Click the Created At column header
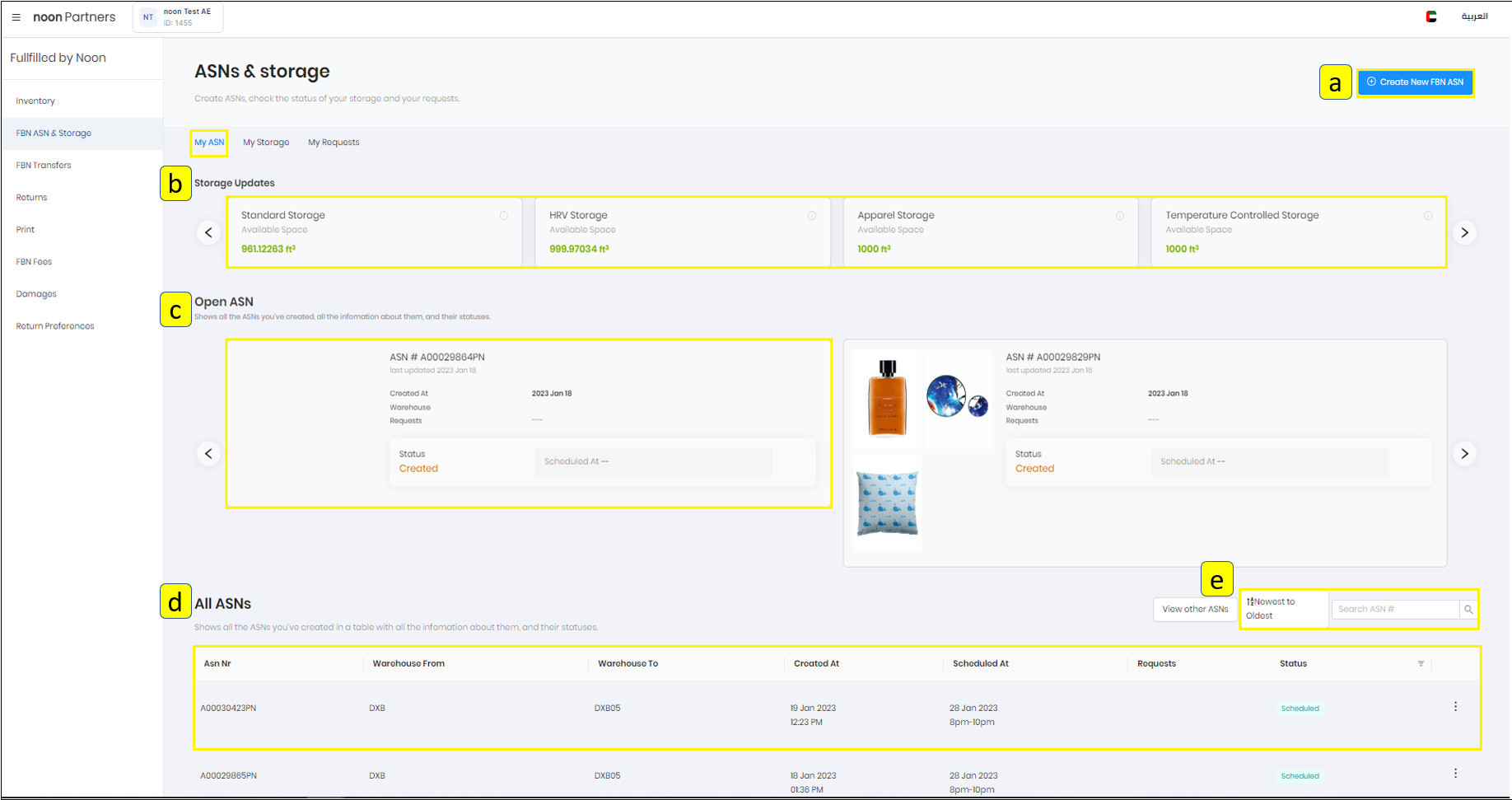 [x=817, y=664]
